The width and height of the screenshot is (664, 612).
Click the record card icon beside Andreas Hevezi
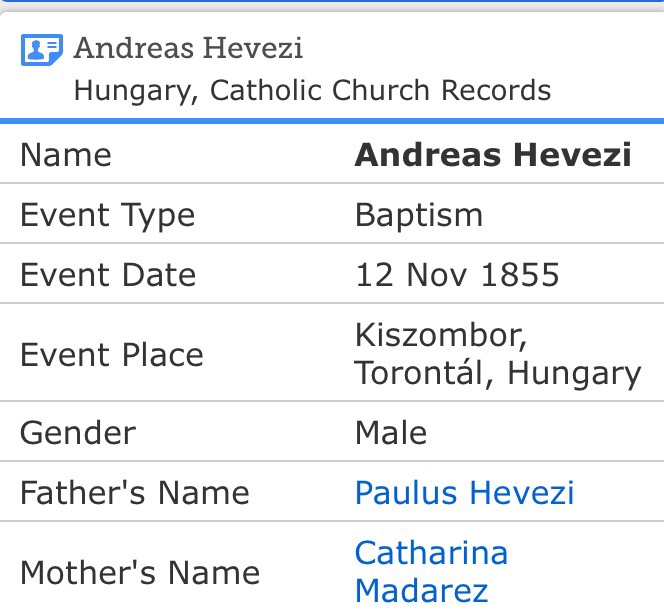[42, 50]
